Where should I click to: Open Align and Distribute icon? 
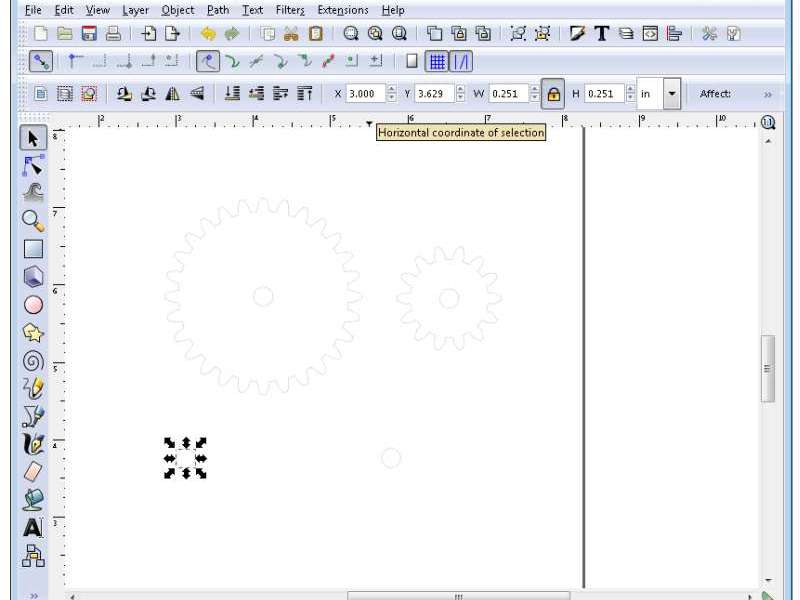(x=674, y=34)
